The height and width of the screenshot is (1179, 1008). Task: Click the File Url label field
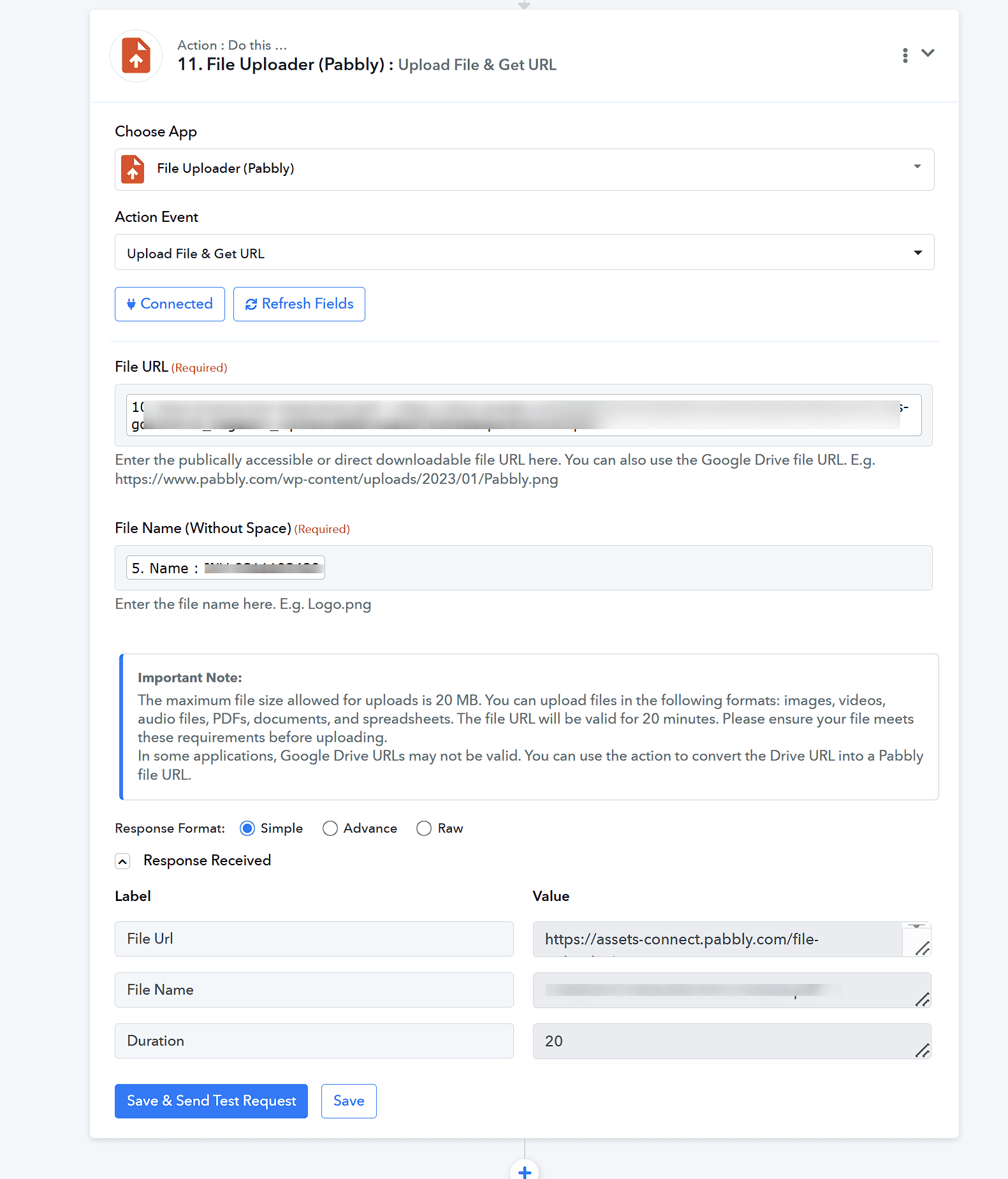[314, 939]
